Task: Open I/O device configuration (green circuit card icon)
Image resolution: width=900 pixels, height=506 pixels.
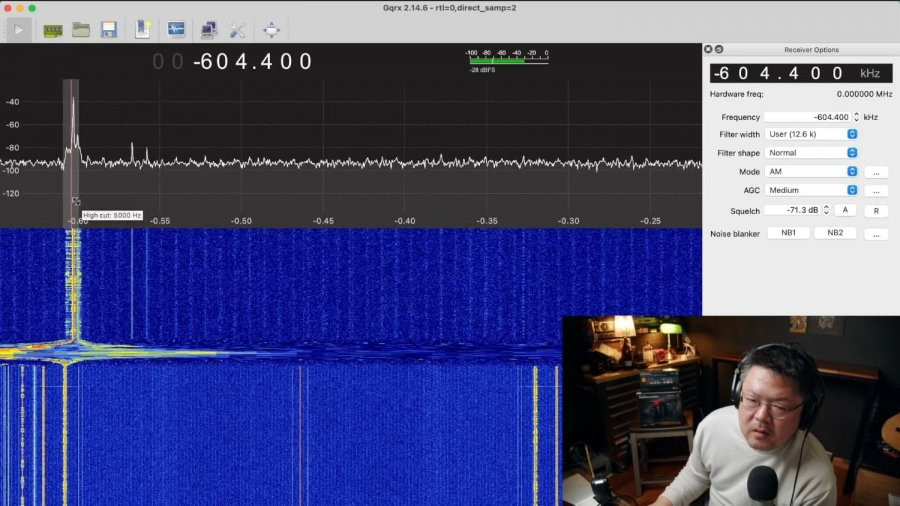Action: pyautogui.click(x=53, y=30)
